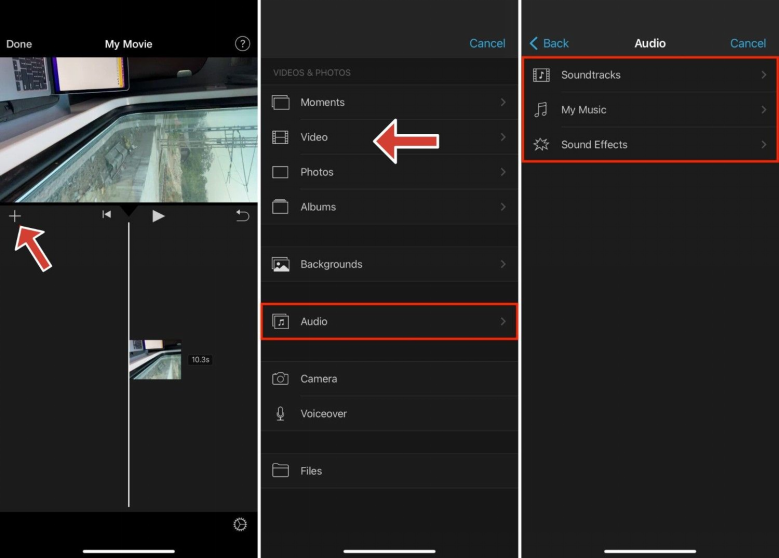Play the movie preview
779x558 pixels.
coord(158,216)
